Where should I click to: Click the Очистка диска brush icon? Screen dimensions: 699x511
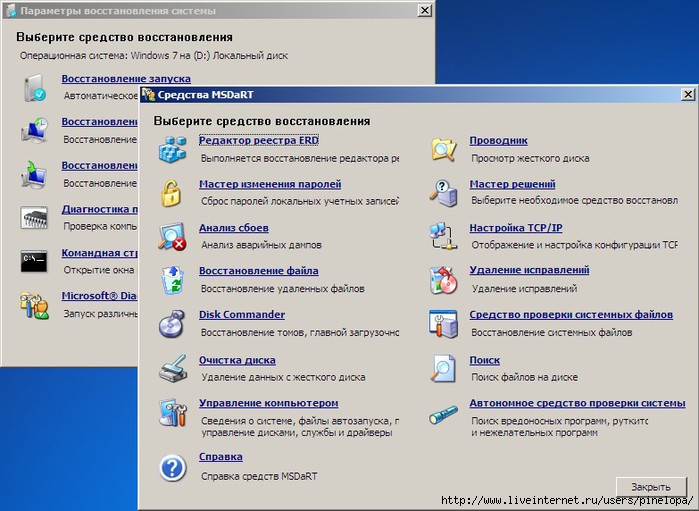click(x=173, y=368)
